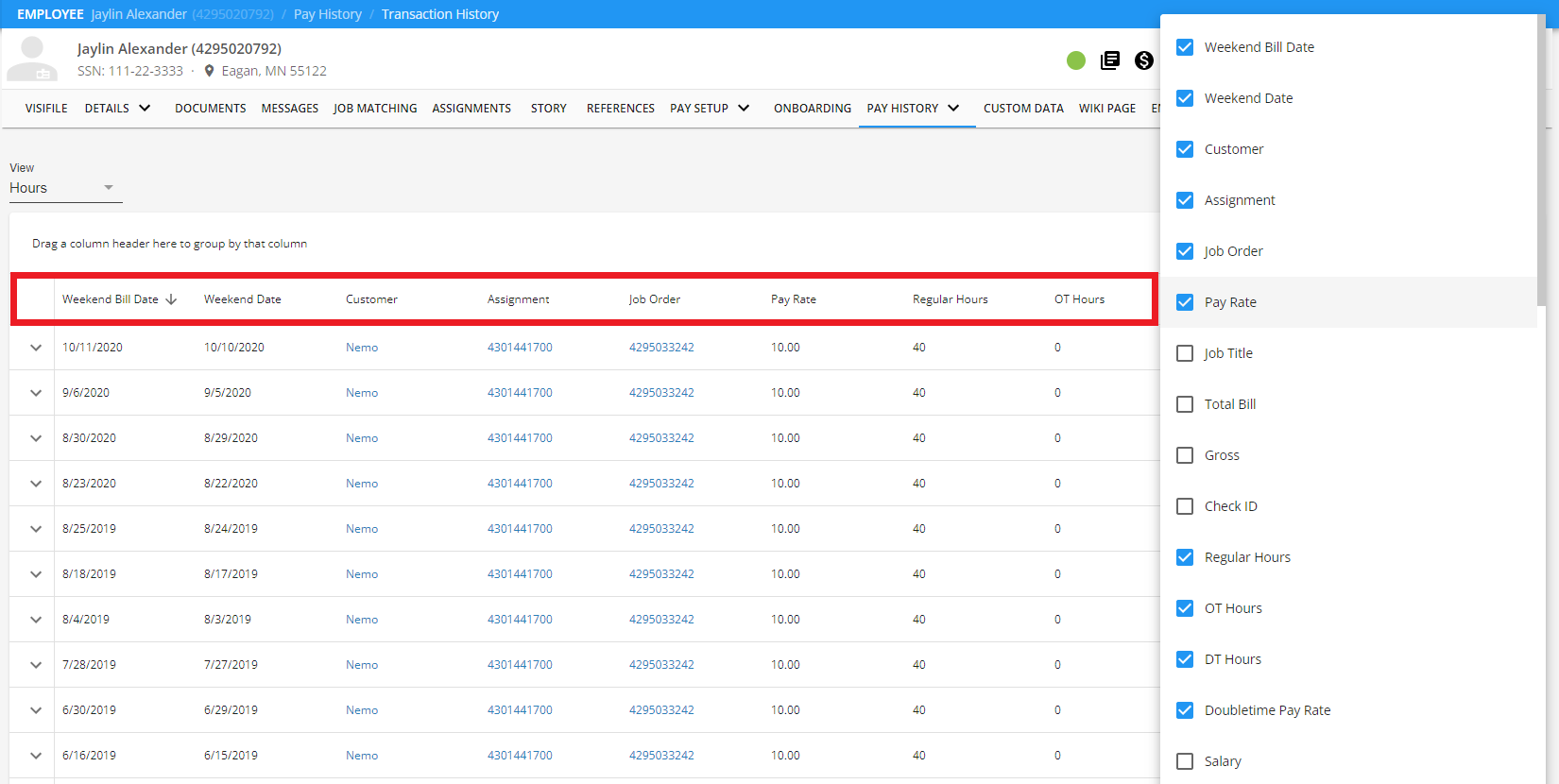Image resolution: width=1559 pixels, height=784 pixels.
Task: Click the dollar sign pay icon
Action: click(x=1144, y=60)
